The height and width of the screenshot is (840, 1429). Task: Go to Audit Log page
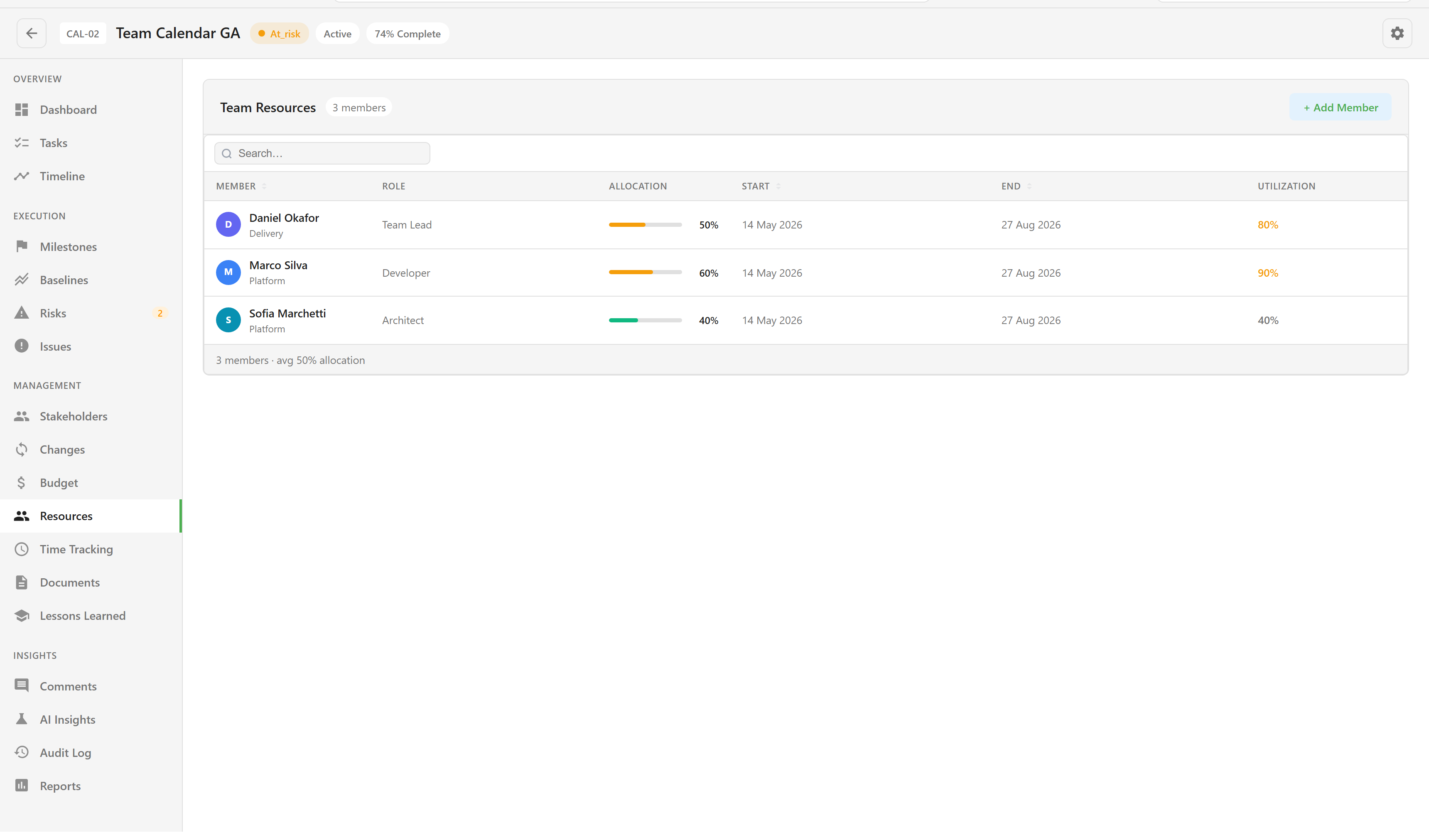pyautogui.click(x=91, y=753)
